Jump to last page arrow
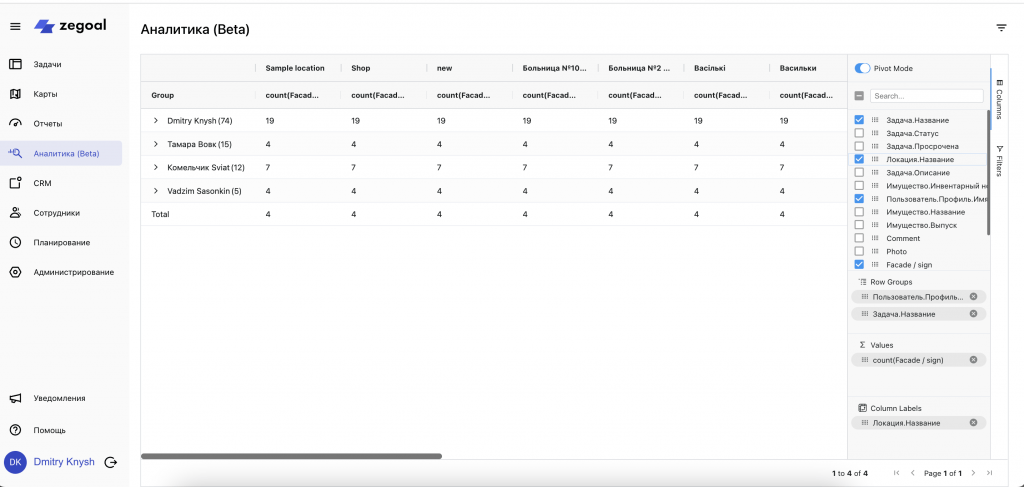The height and width of the screenshot is (487, 1024). (x=989, y=473)
